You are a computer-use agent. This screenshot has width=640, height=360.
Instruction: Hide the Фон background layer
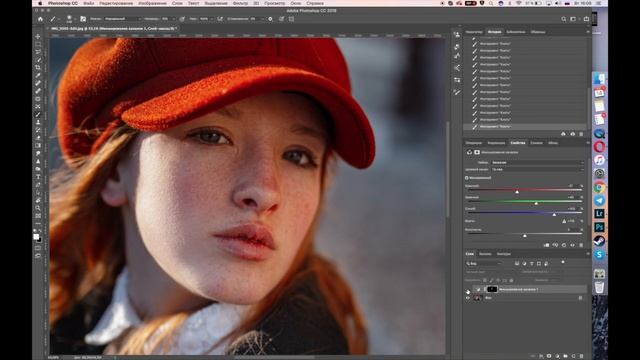tap(468, 298)
